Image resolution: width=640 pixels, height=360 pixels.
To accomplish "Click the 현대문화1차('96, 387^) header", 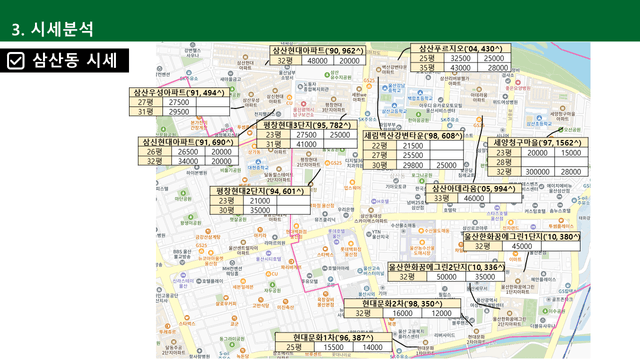I will [x=333, y=338].
